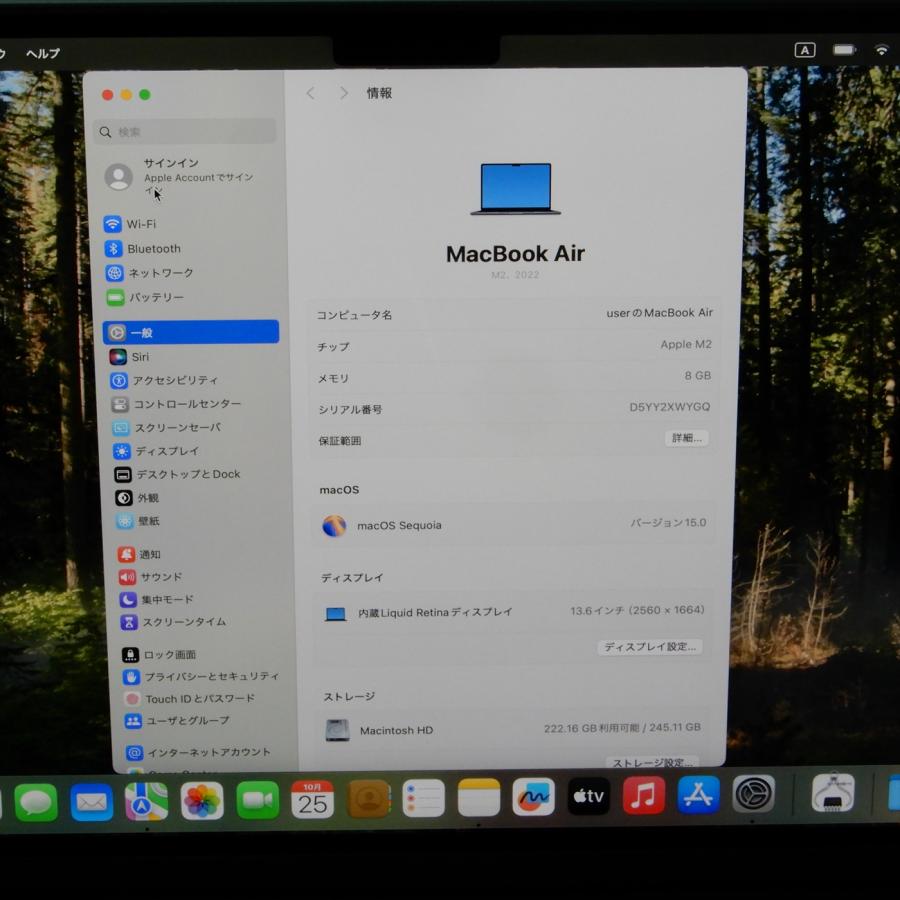Click System Settings in the Dock
Viewport: 900px width, 900px height.
[754, 794]
